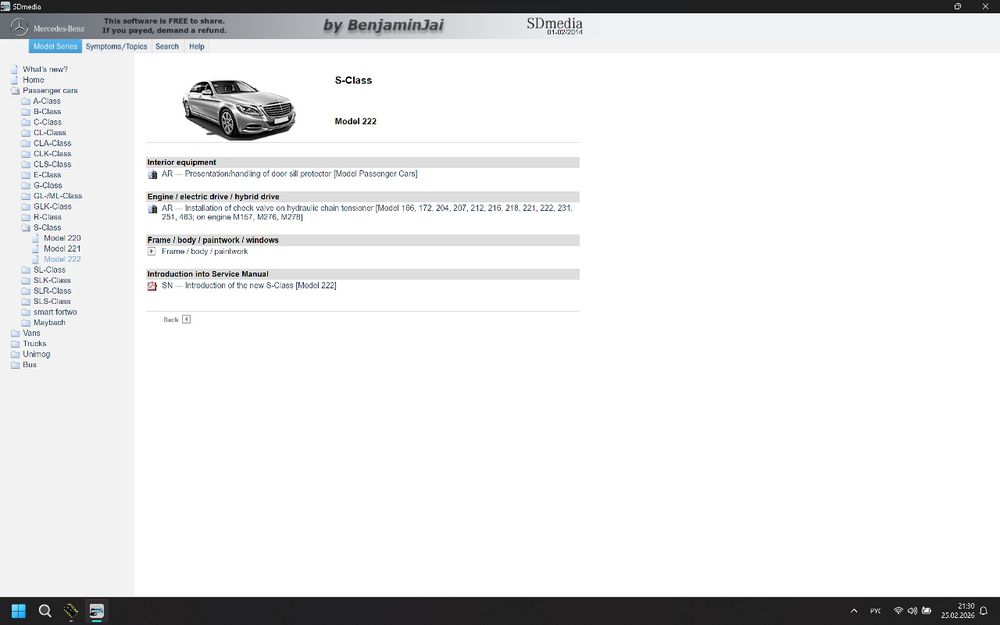The image size is (1000, 625).
Task: Select Model 222 tree entry
Action: (62, 259)
